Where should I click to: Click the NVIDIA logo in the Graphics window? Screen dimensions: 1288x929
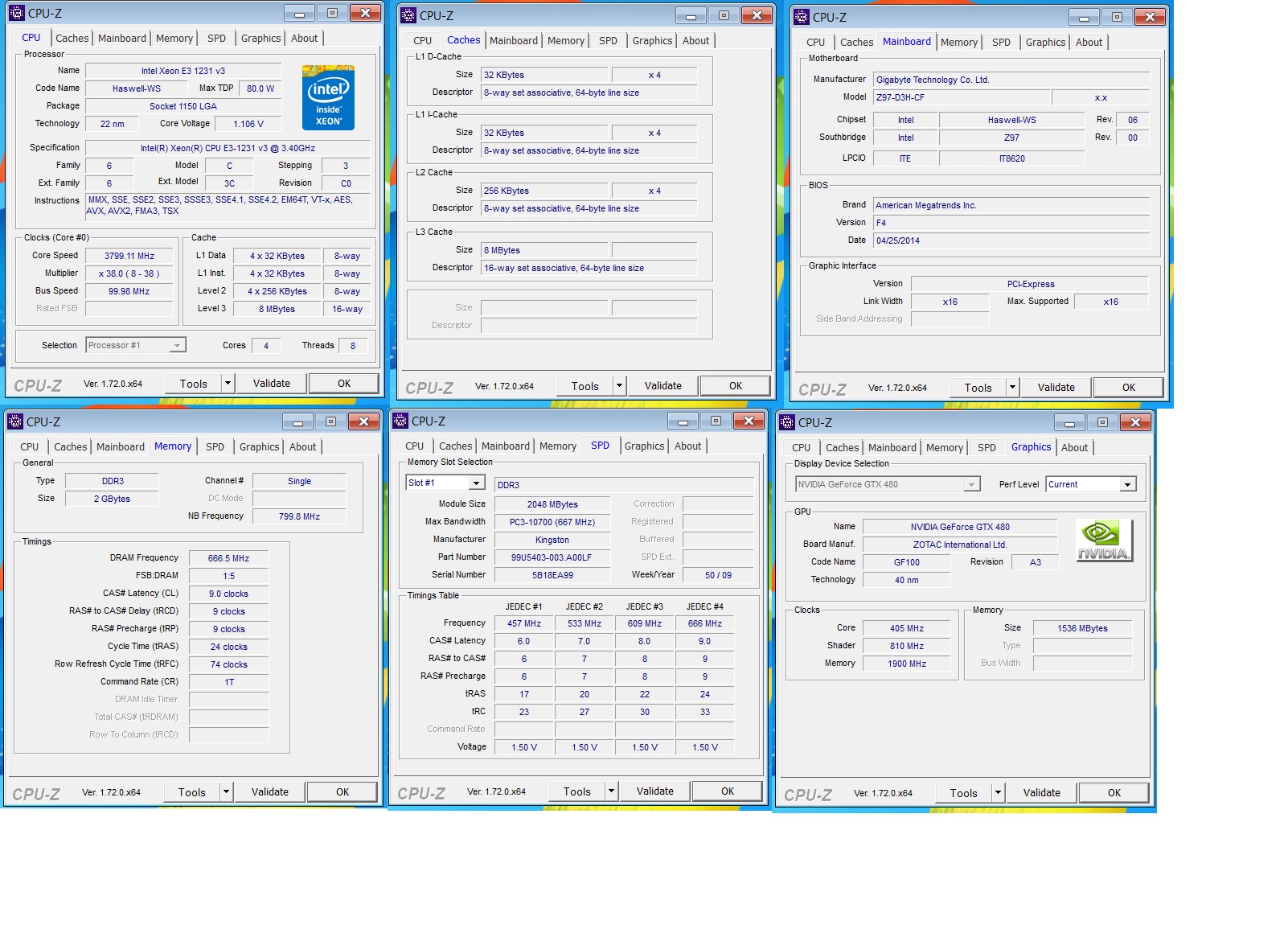coord(1104,541)
